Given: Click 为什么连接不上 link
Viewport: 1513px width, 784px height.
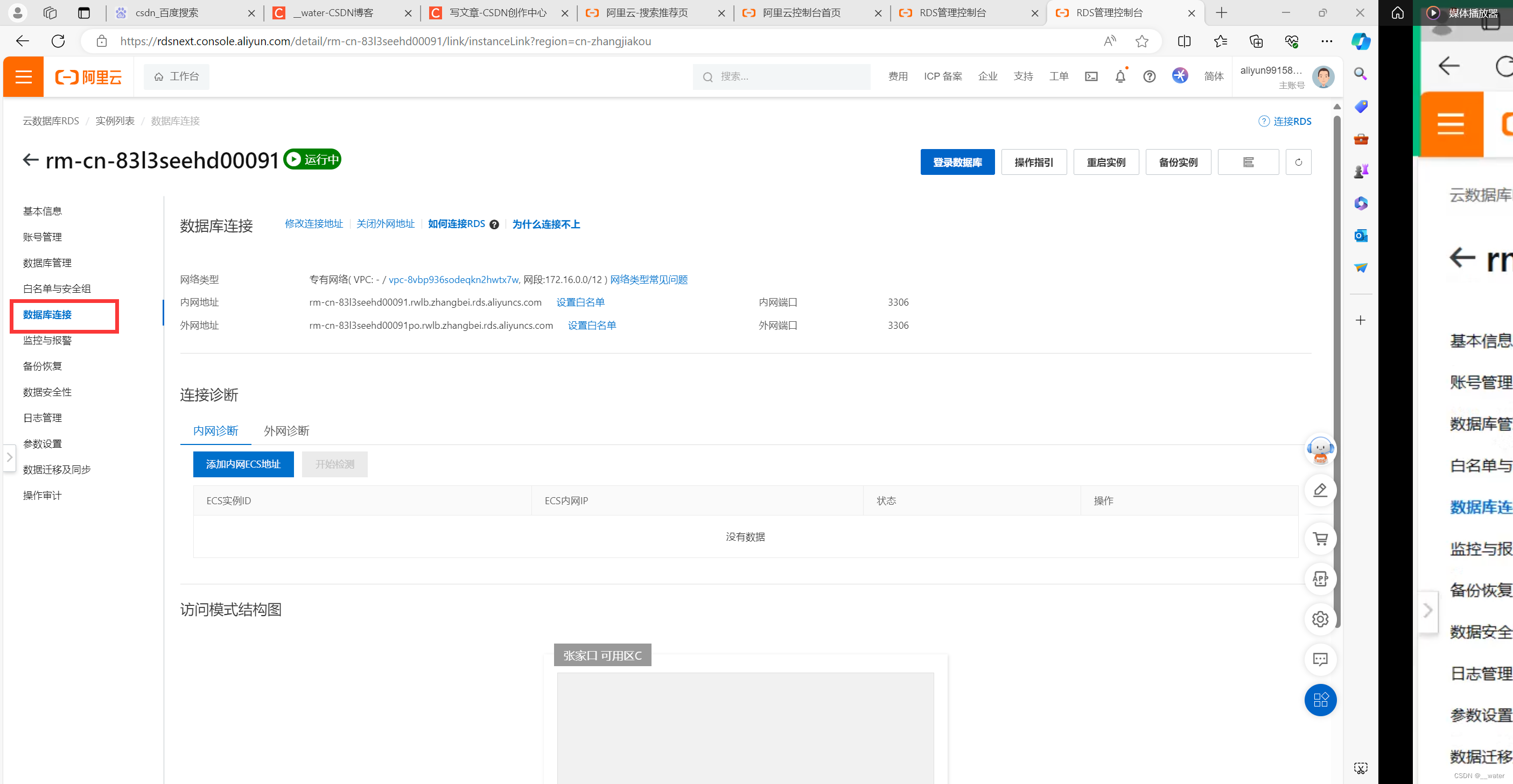Looking at the screenshot, I should click(545, 224).
